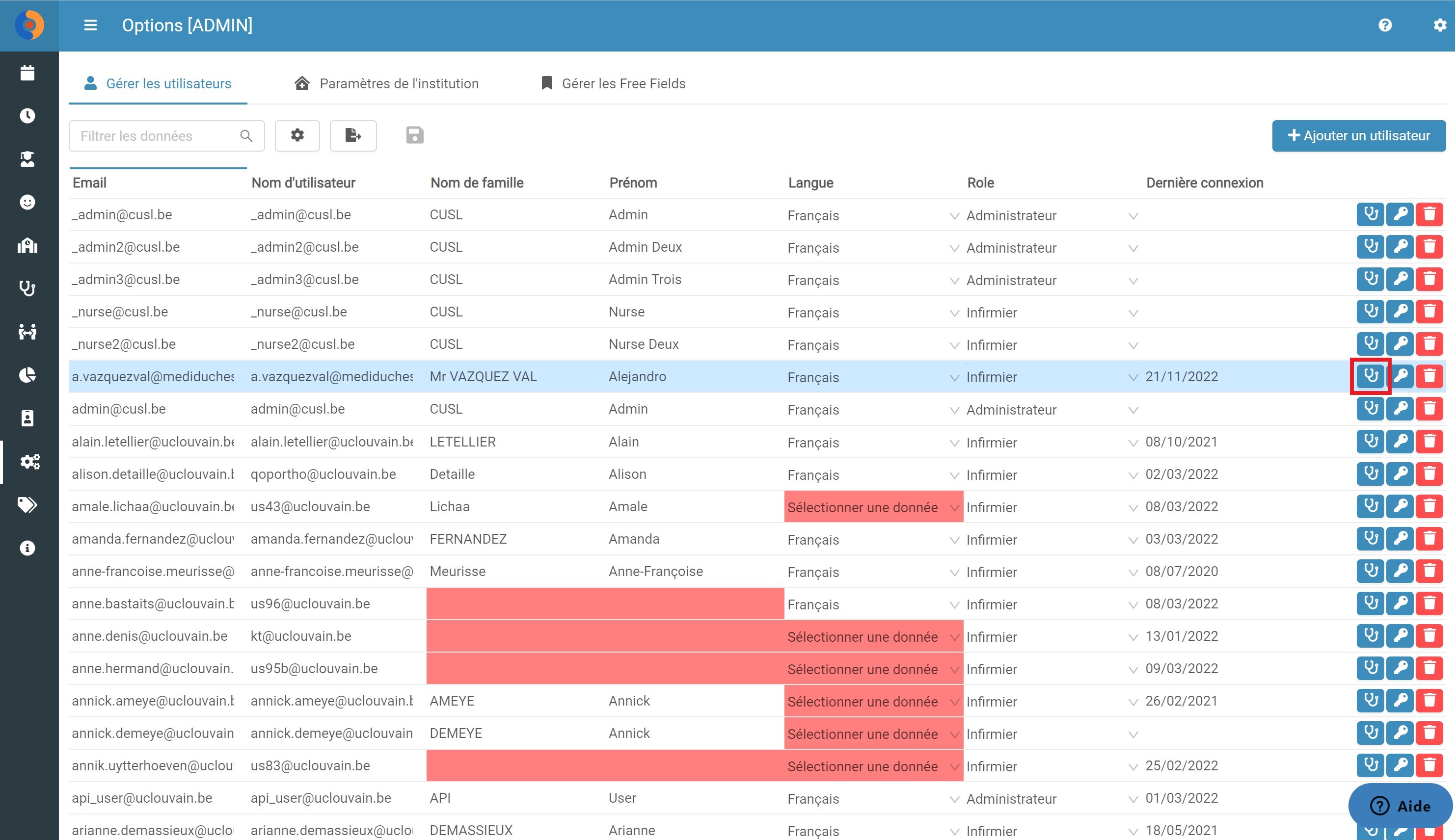Click key icon for _nurse@cusl.be row
Screen dimensions: 1455x840
(x=1400, y=312)
